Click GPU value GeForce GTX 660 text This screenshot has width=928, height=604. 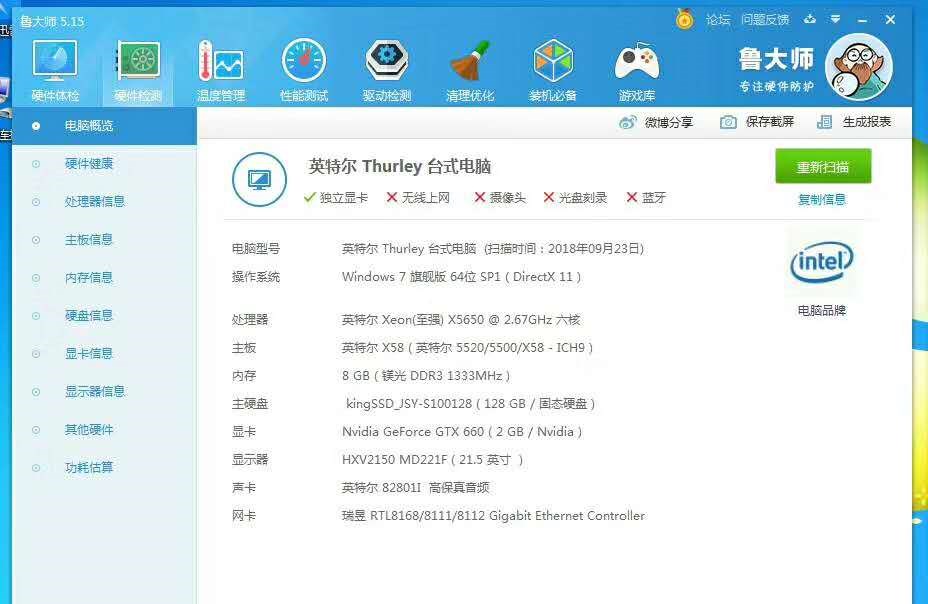462,432
